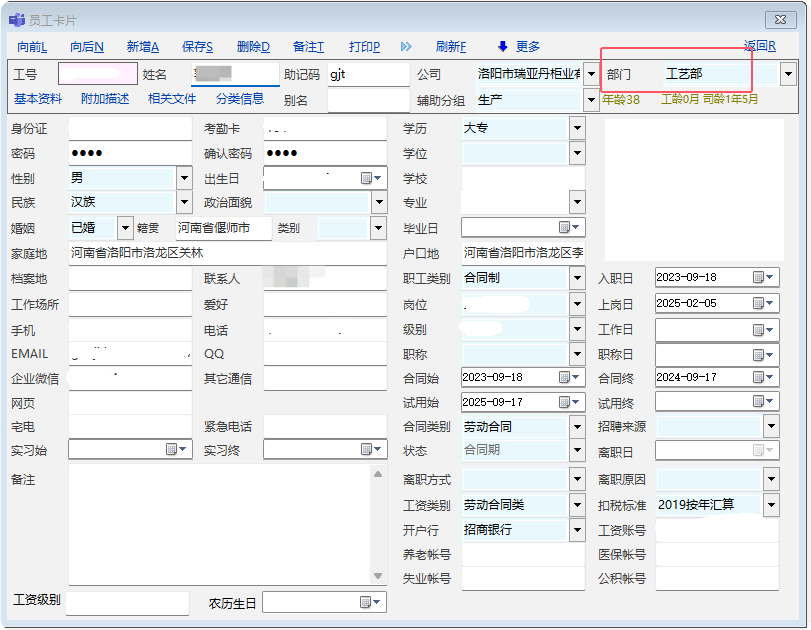Viewport: 811px width, 630px height.
Task: Click 保存S to save the record
Action: pyautogui.click(x=197, y=47)
